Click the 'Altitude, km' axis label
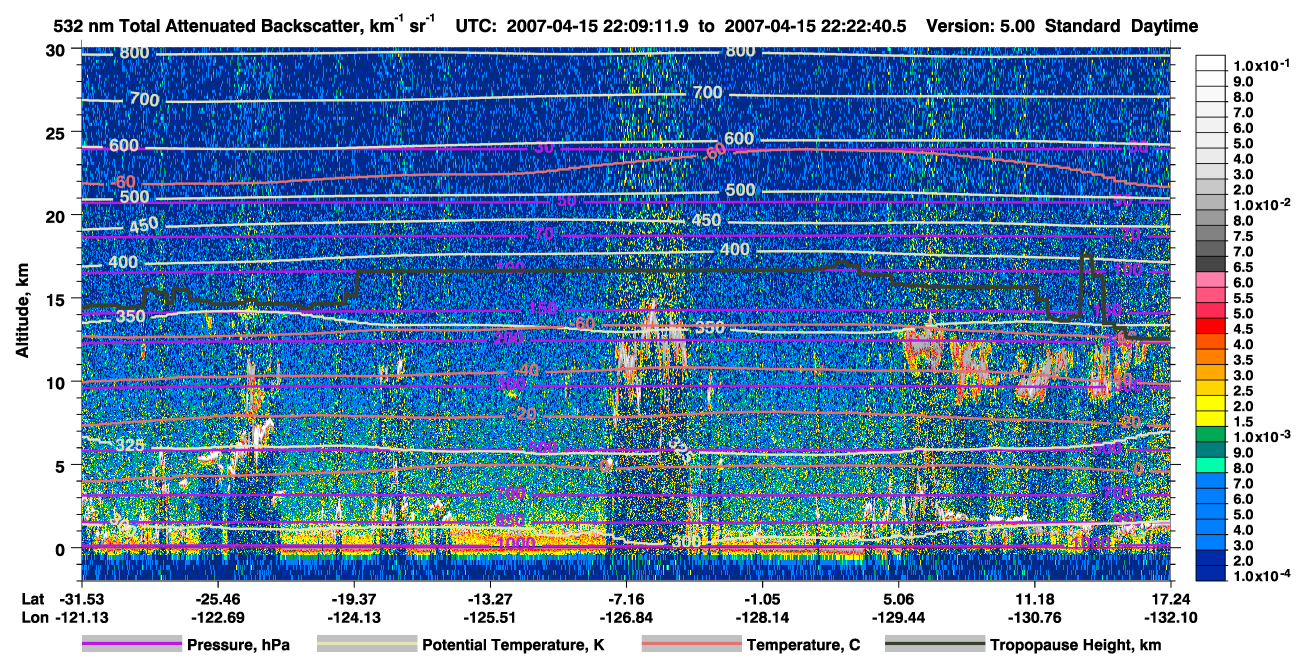The width and height of the screenshot is (1300, 667). (x=22, y=313)
